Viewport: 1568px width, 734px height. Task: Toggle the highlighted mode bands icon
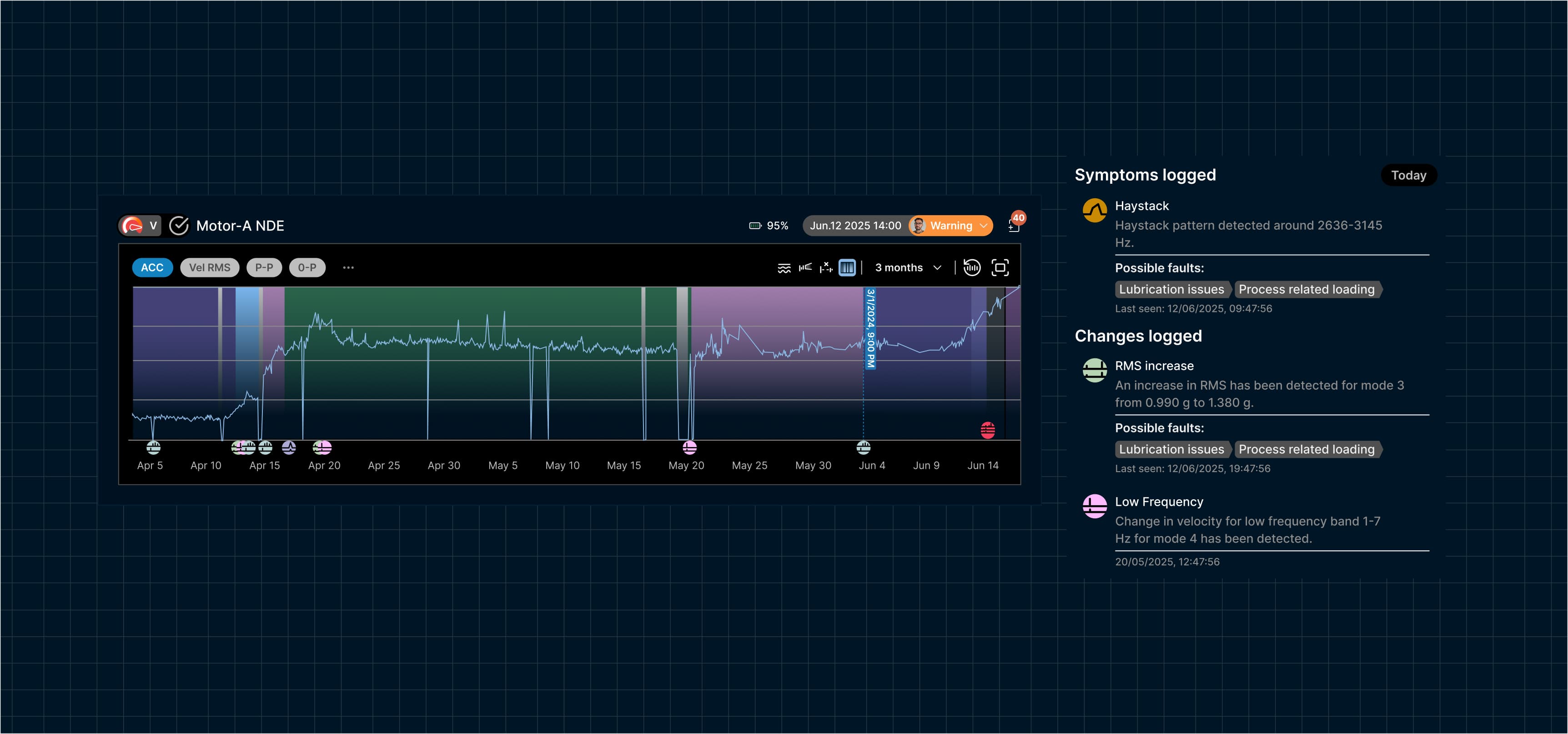847,268
